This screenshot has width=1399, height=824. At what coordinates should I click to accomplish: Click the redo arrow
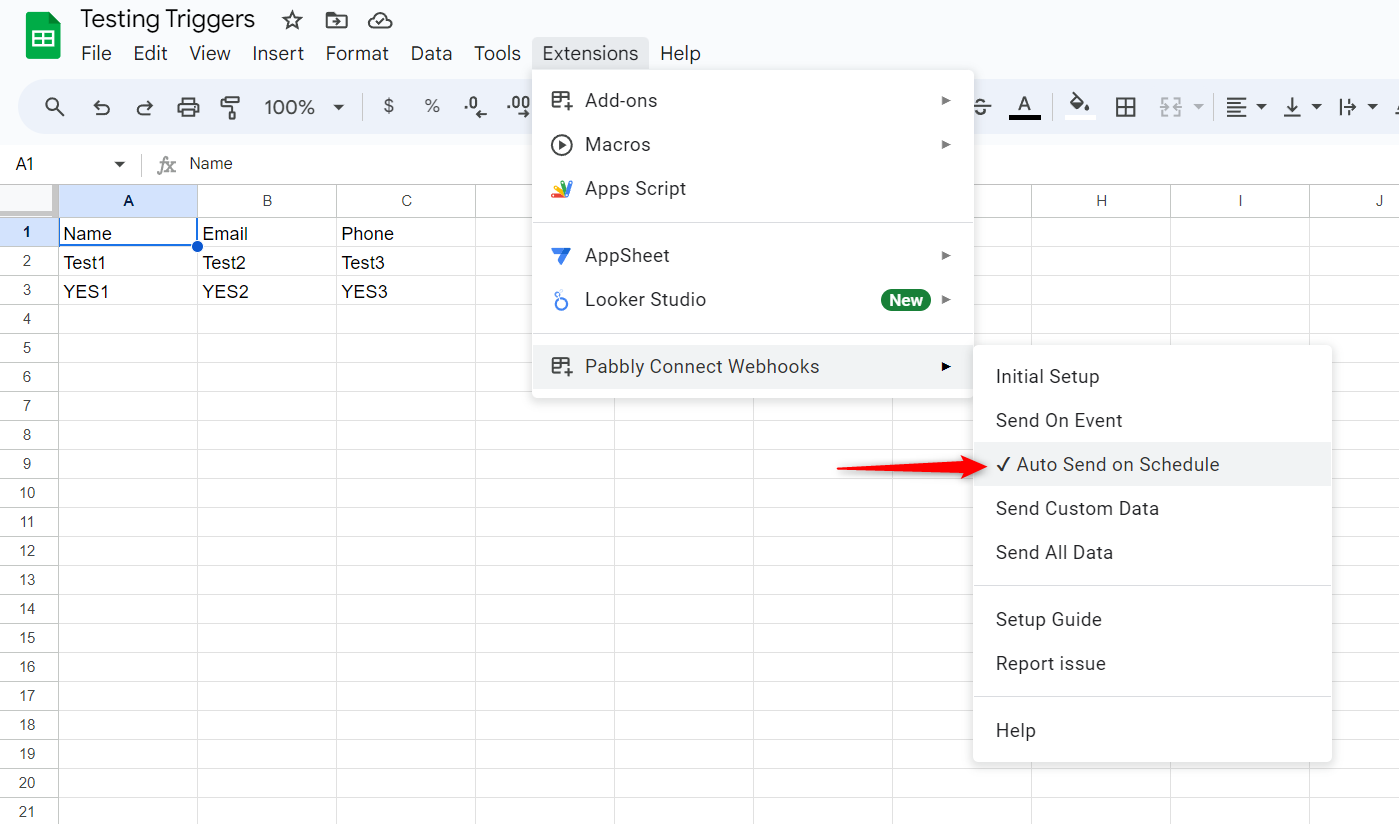point(144,107)
